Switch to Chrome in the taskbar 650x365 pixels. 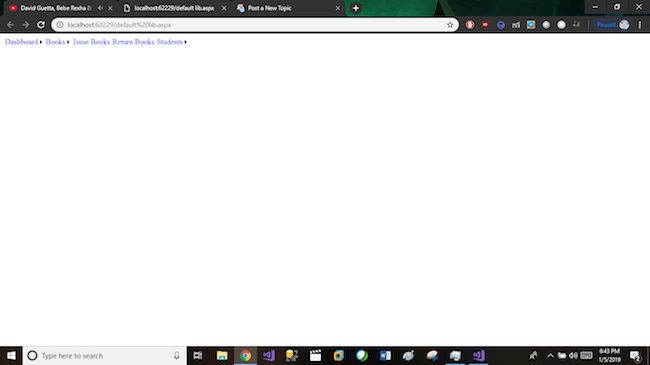(x=245, y=356)
